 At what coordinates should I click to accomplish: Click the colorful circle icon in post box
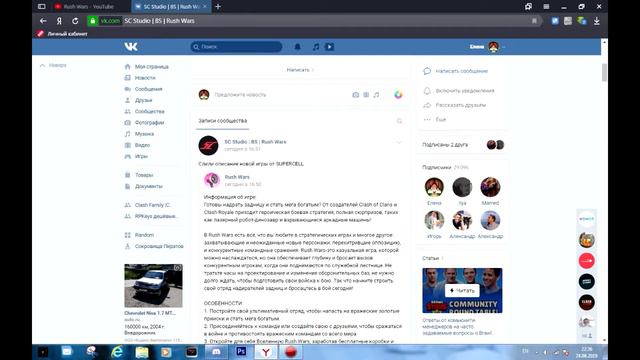398,95
